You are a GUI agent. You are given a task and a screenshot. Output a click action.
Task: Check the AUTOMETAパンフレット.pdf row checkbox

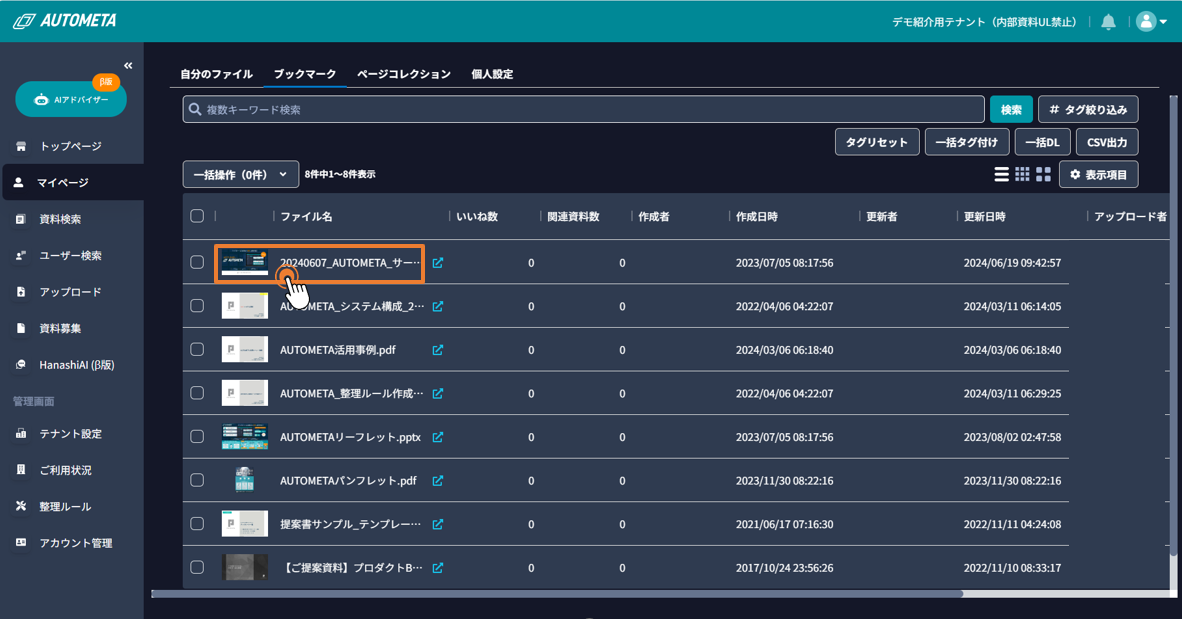(x=198, y=480)
